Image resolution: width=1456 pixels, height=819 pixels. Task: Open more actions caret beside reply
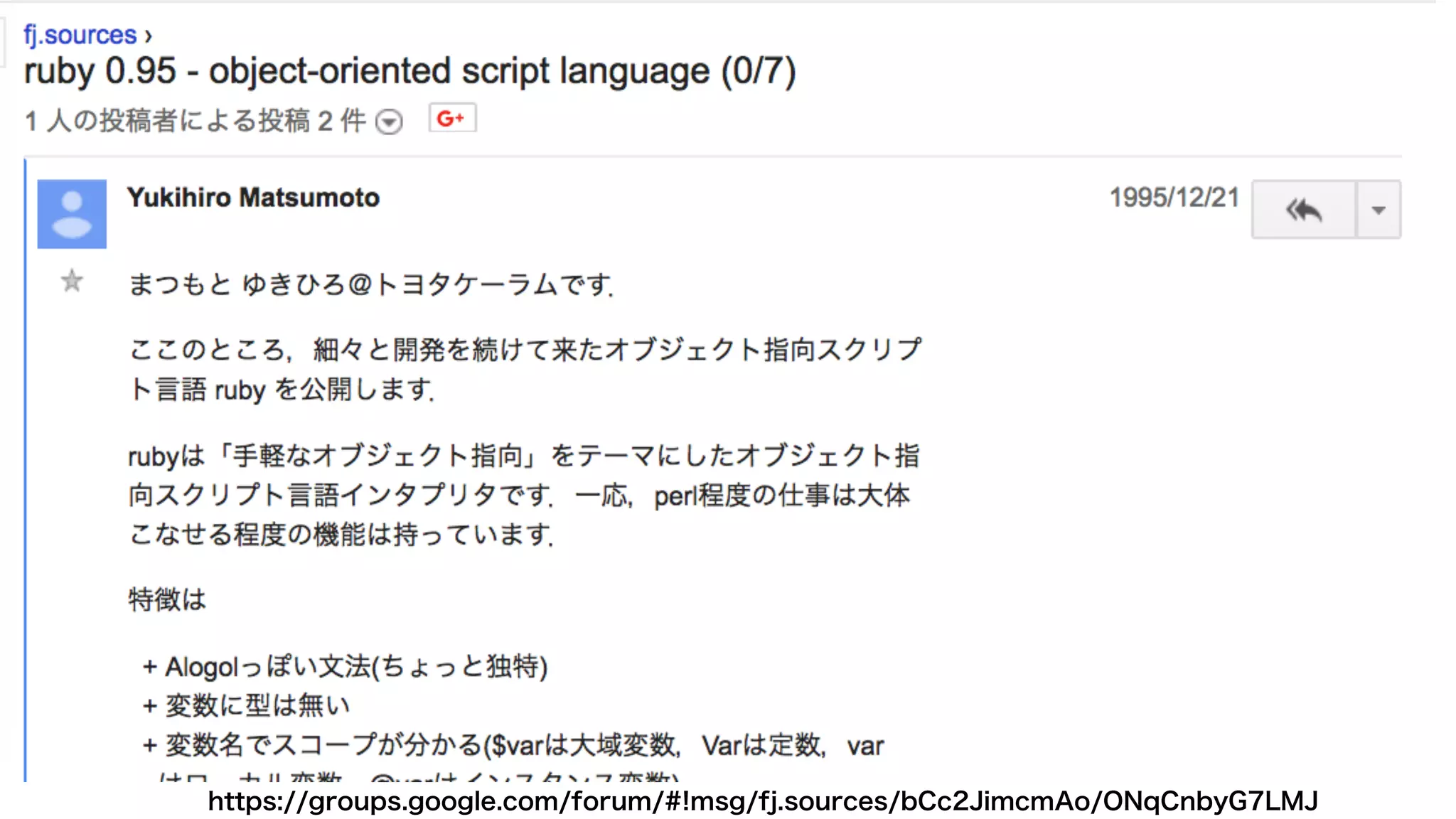1379,210
